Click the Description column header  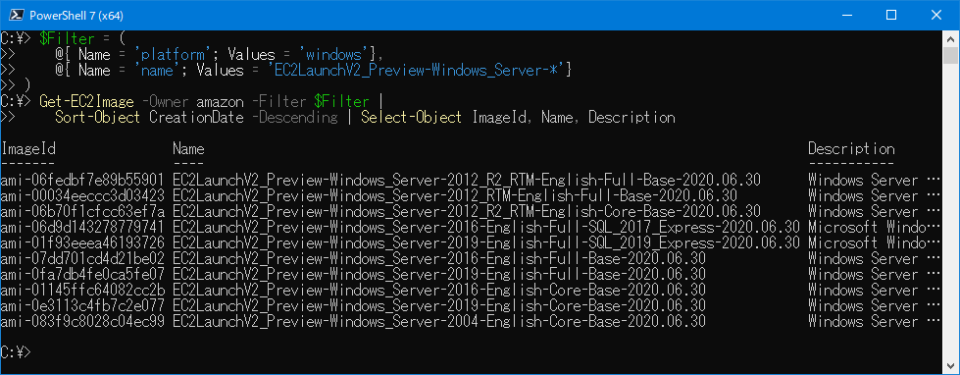pyautogui.click(x=851, y=149)
